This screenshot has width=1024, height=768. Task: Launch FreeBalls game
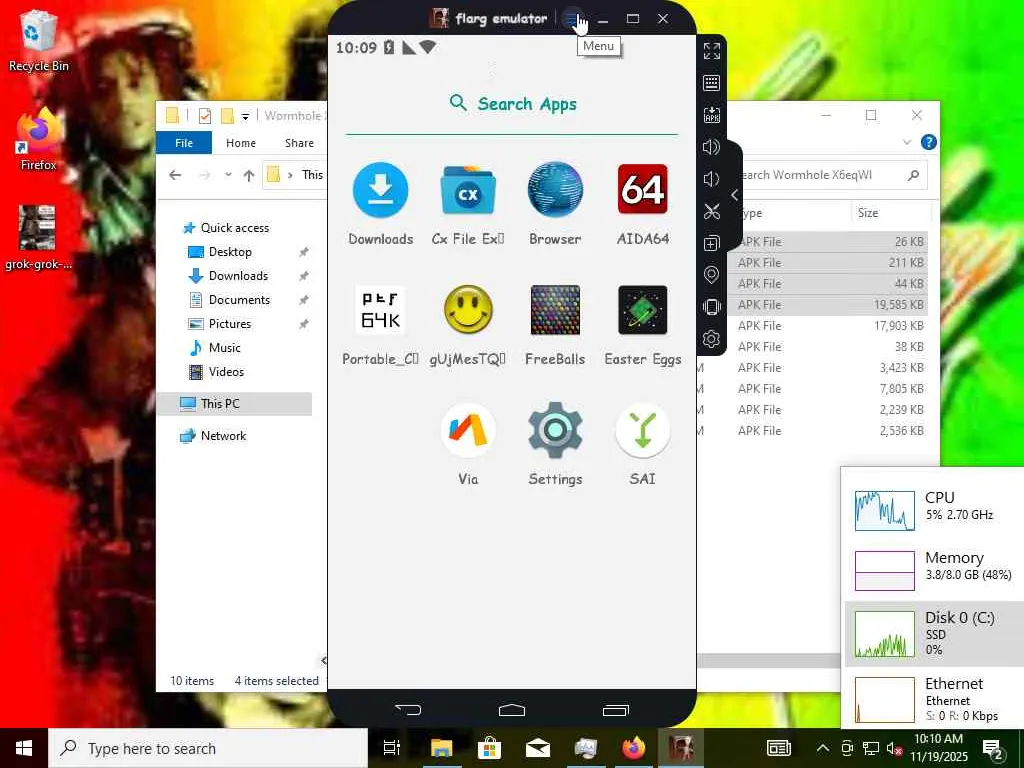pyautogui.click(x=555, y=310)
